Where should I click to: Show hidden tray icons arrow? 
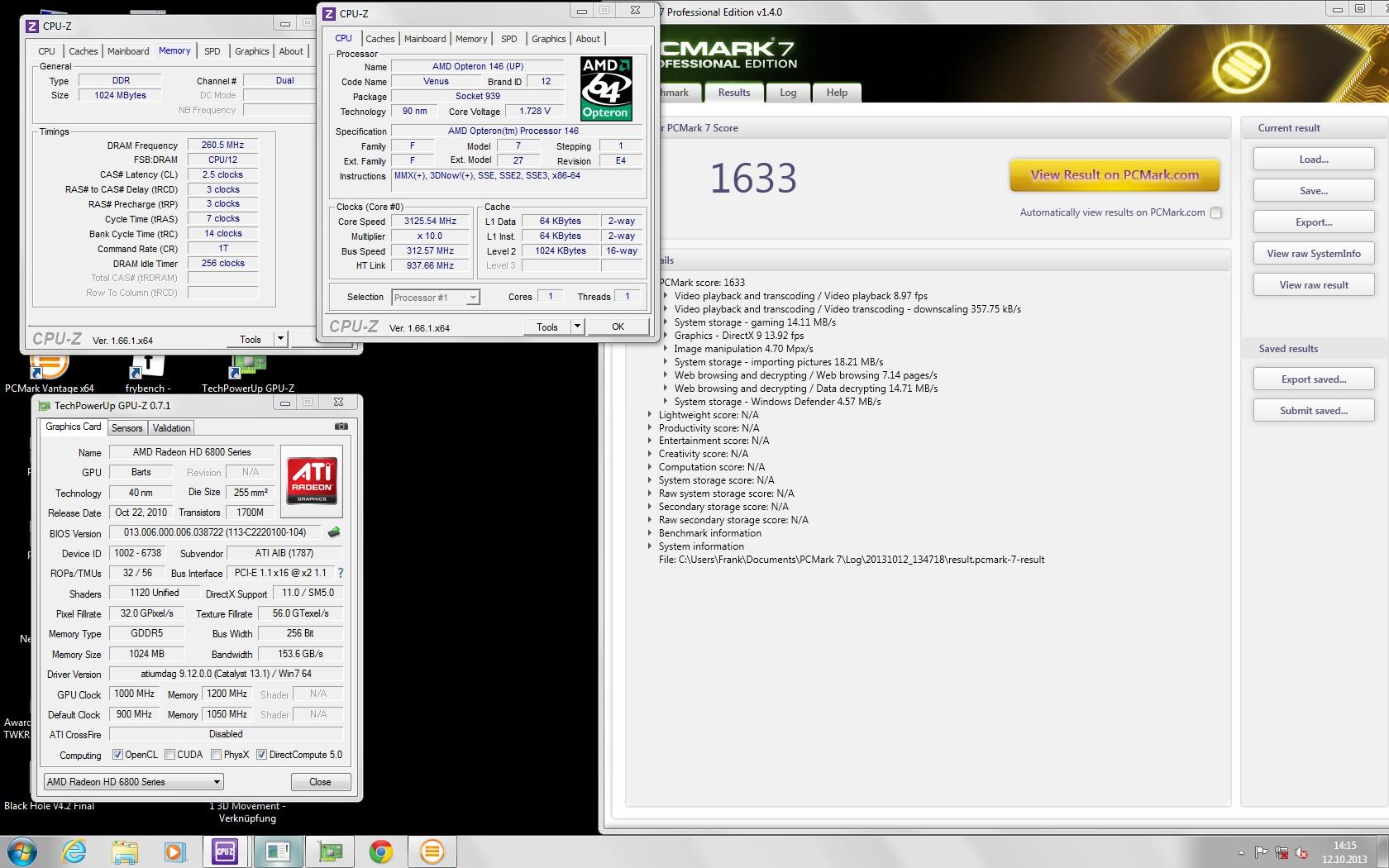tap(1240, 852)
